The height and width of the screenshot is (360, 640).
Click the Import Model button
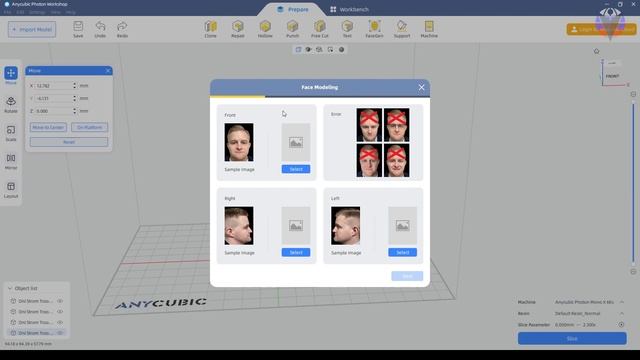click(32, 29)
